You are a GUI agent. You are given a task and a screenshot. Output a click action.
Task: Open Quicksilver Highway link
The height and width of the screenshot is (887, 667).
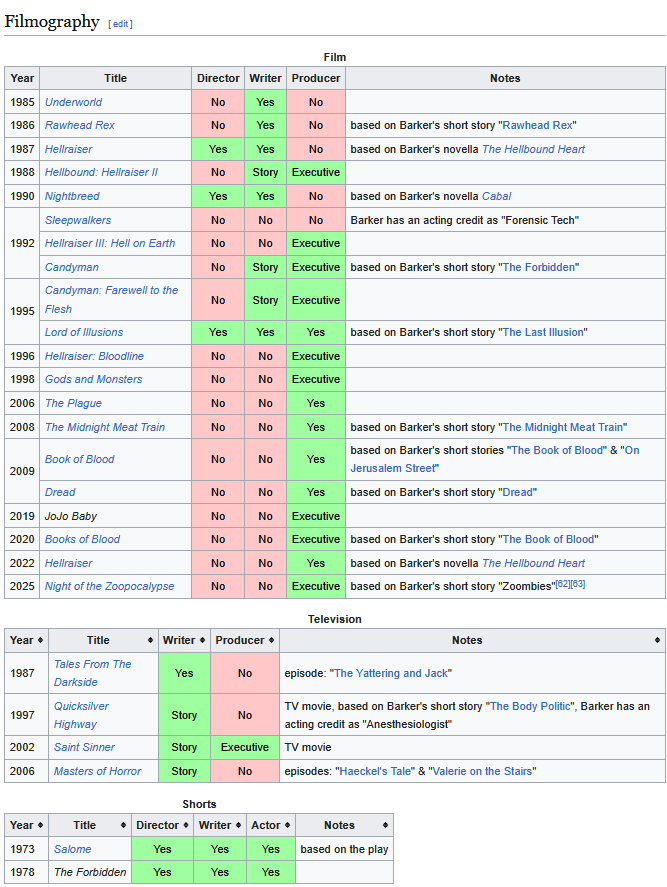pyautogui.click(x=81, y=715)
